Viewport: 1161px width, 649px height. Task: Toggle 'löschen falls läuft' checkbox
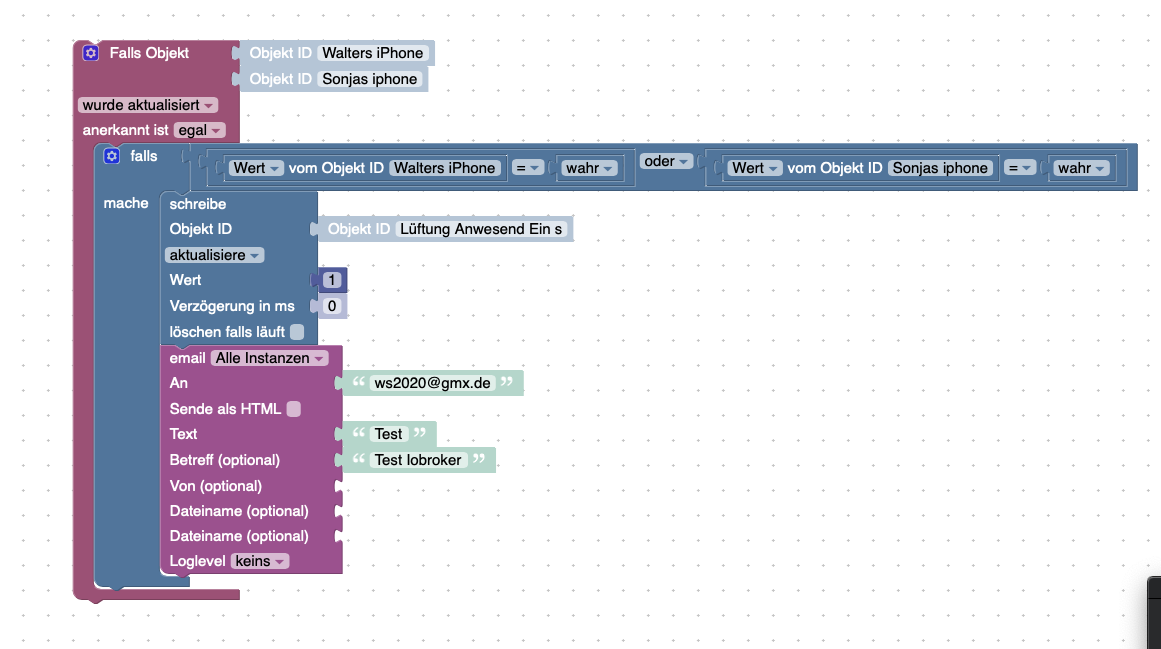tap(297, 332)
